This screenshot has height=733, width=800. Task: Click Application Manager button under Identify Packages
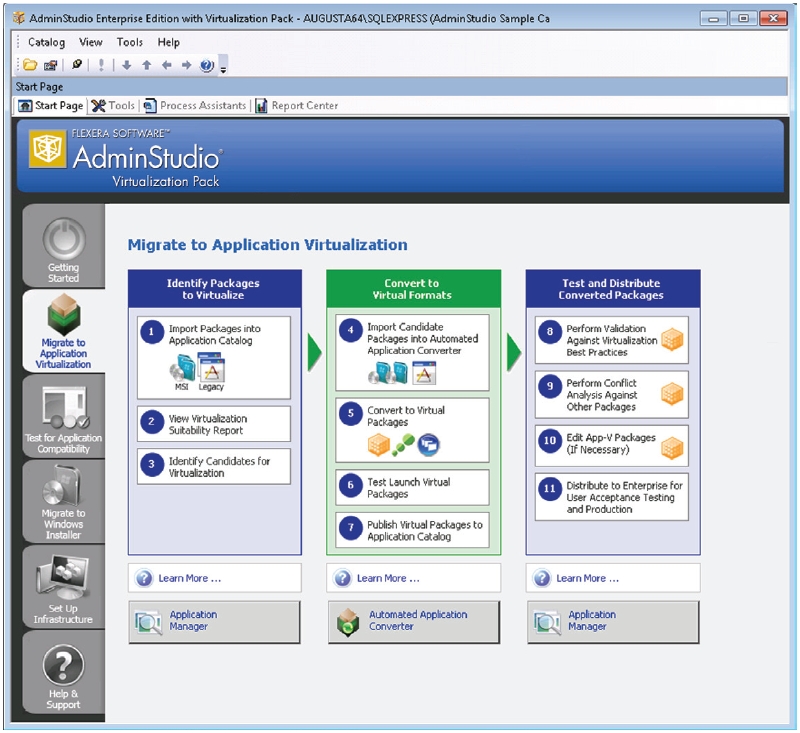[x=214, y=621]
